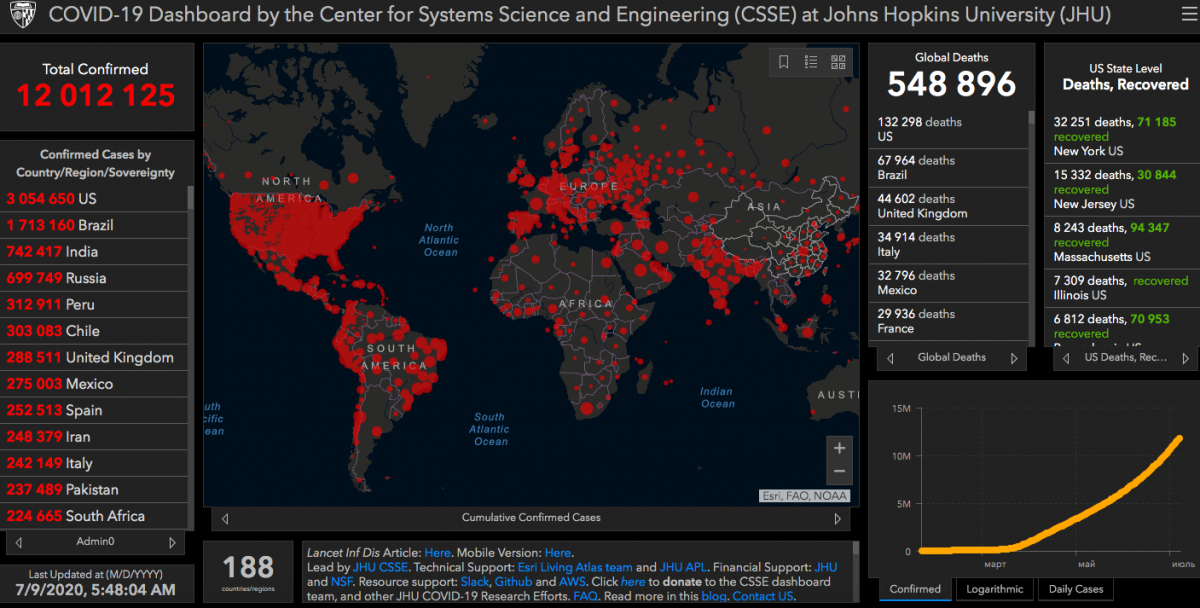Select the New York US state entry

point(1119,136)
